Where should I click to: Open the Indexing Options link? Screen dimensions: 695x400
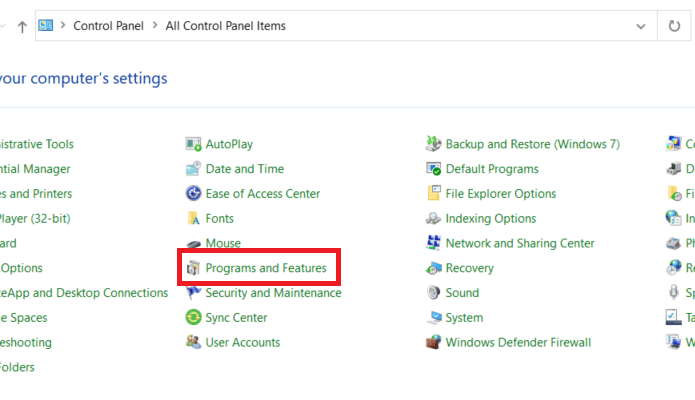coord(491,219)
